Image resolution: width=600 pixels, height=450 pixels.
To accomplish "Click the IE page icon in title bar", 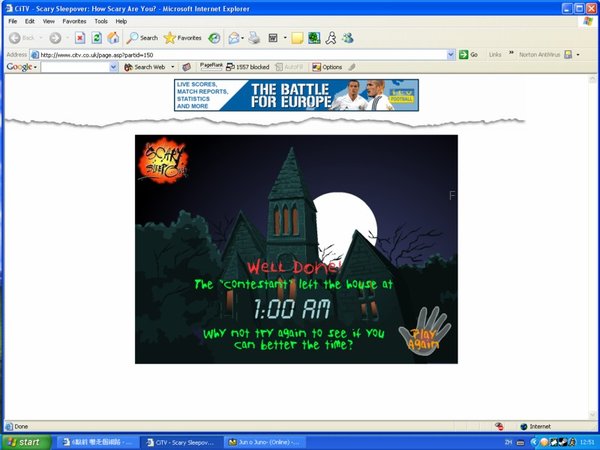I will click(x=8, y=8).
